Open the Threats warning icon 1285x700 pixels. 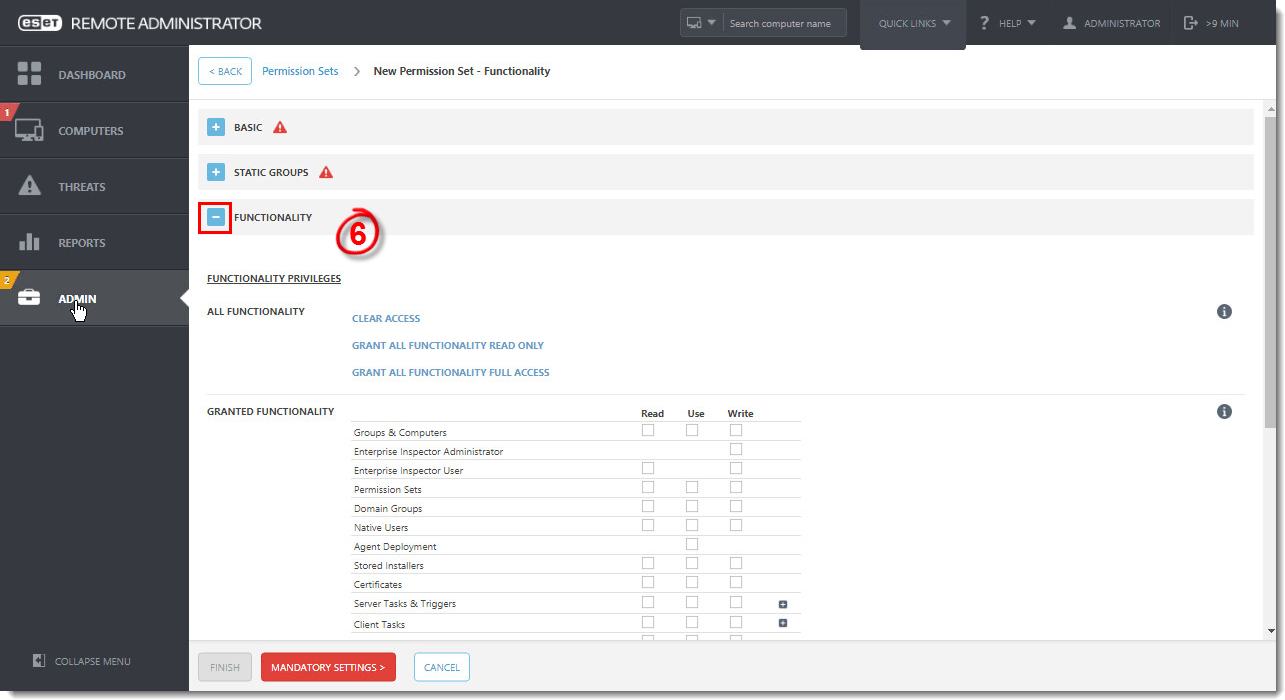pos(29,186)
